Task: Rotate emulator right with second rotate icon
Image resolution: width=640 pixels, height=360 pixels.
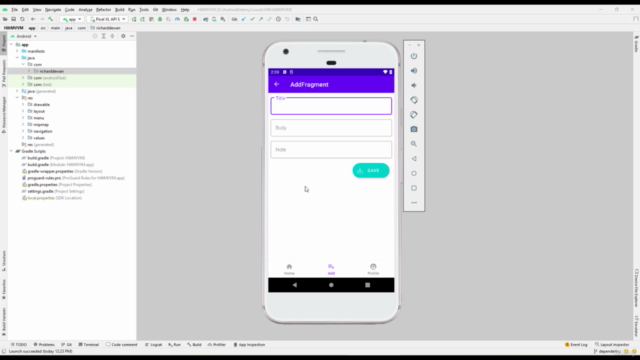Action: tap(414, 115)
